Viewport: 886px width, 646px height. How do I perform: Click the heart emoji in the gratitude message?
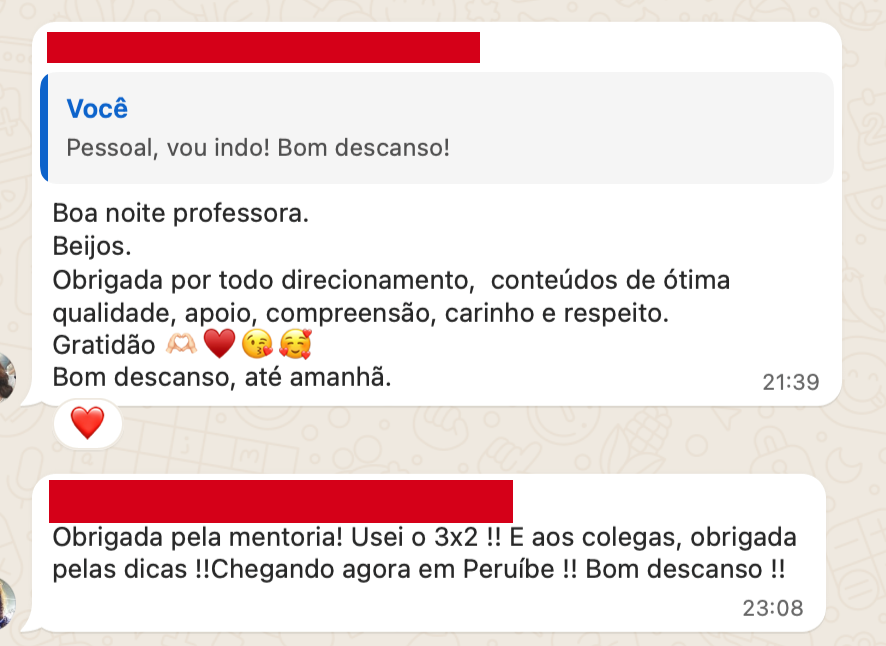coord(221,345)
